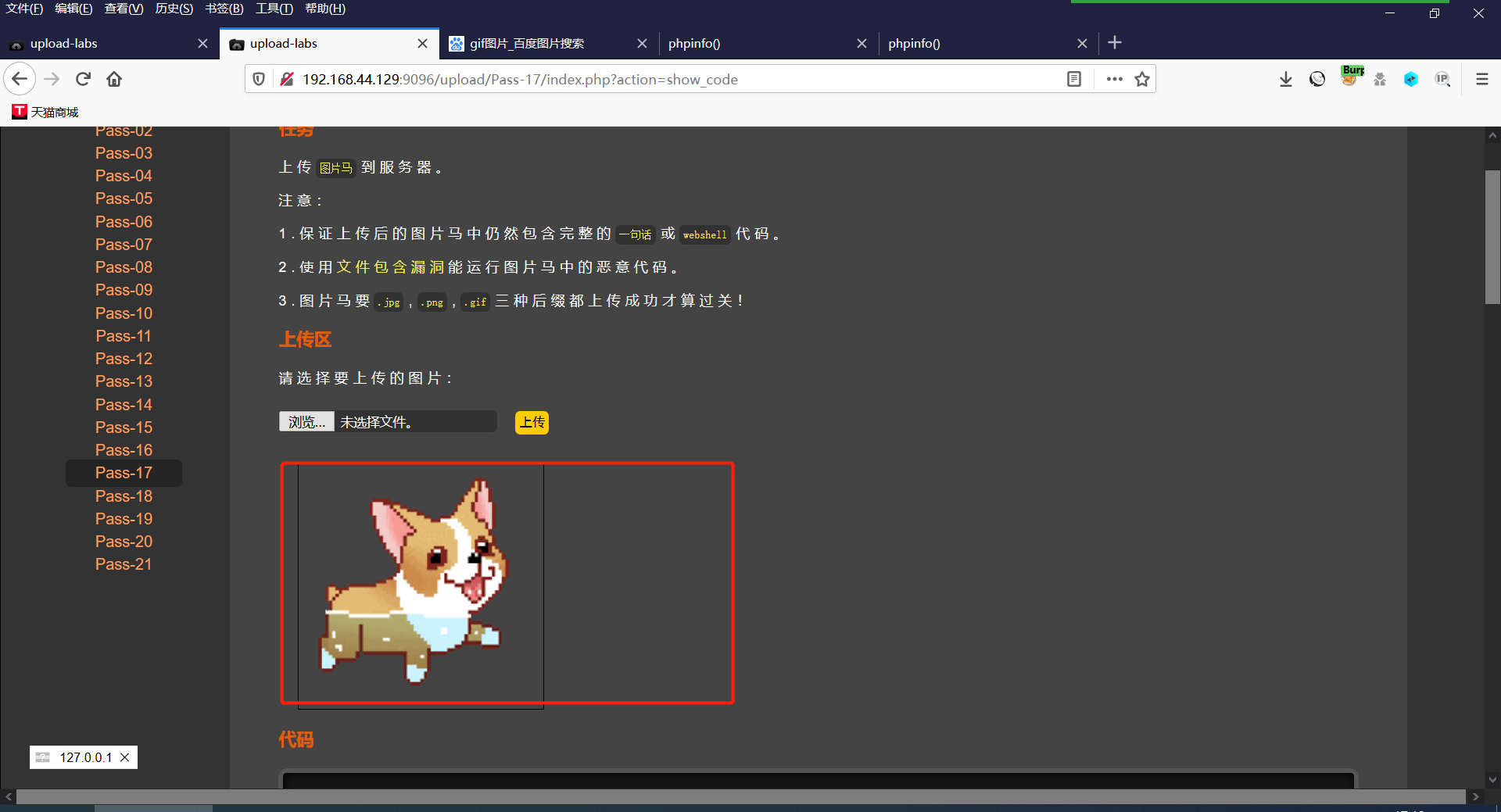Click the 浏览... file browse button

point(306,422)
